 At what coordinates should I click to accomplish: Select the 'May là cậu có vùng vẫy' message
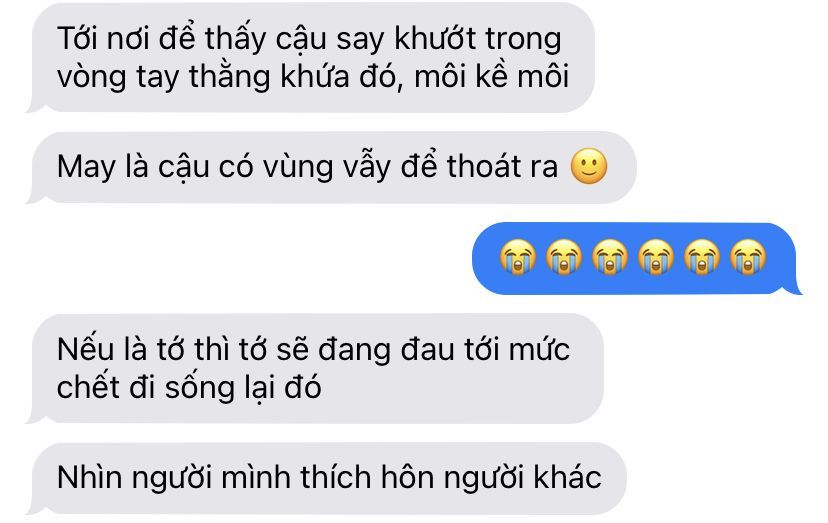pyautogui.click(x=332, y=167)
